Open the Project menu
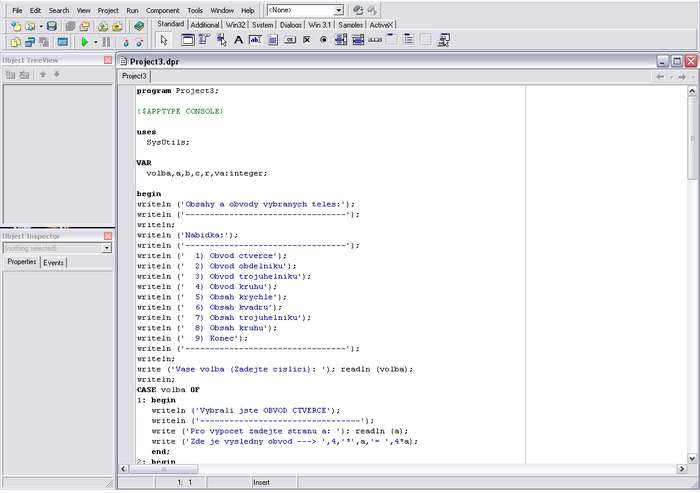 coord(108,10)
